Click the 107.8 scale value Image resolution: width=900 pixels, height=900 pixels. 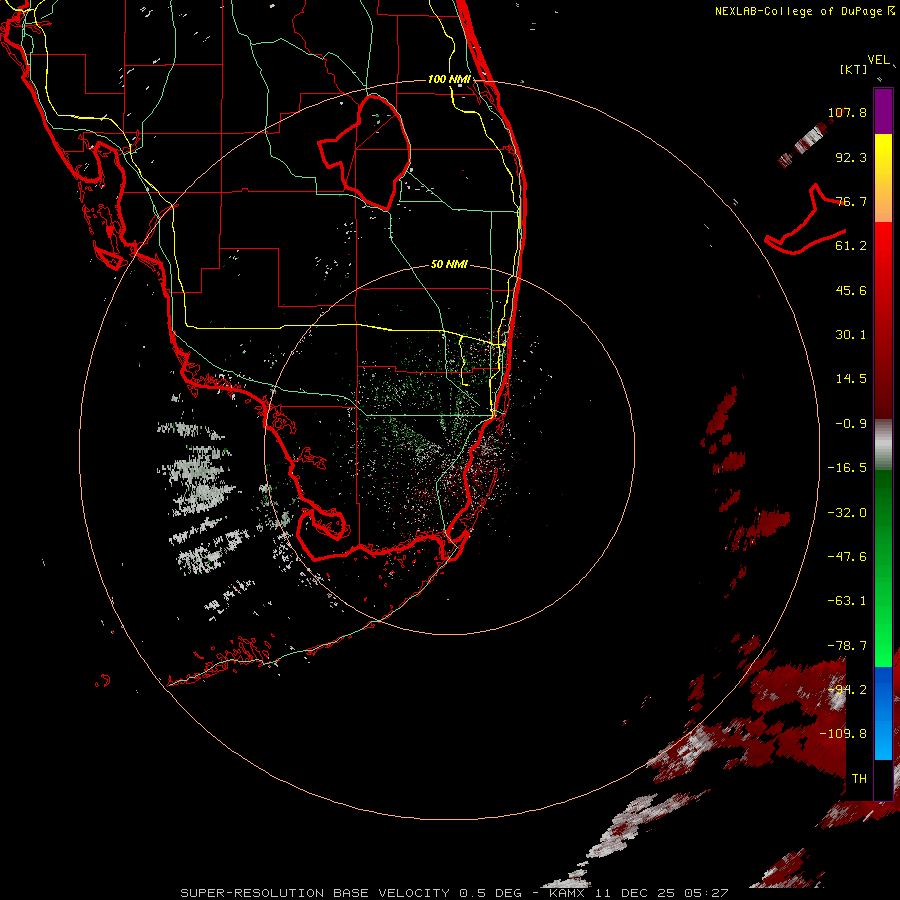847,112
